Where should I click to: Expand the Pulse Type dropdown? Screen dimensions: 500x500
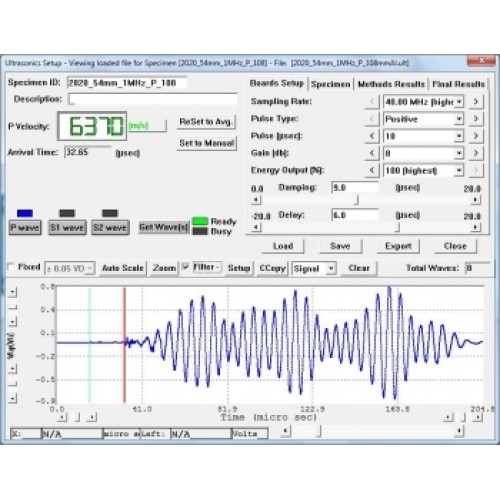[459, 119]
